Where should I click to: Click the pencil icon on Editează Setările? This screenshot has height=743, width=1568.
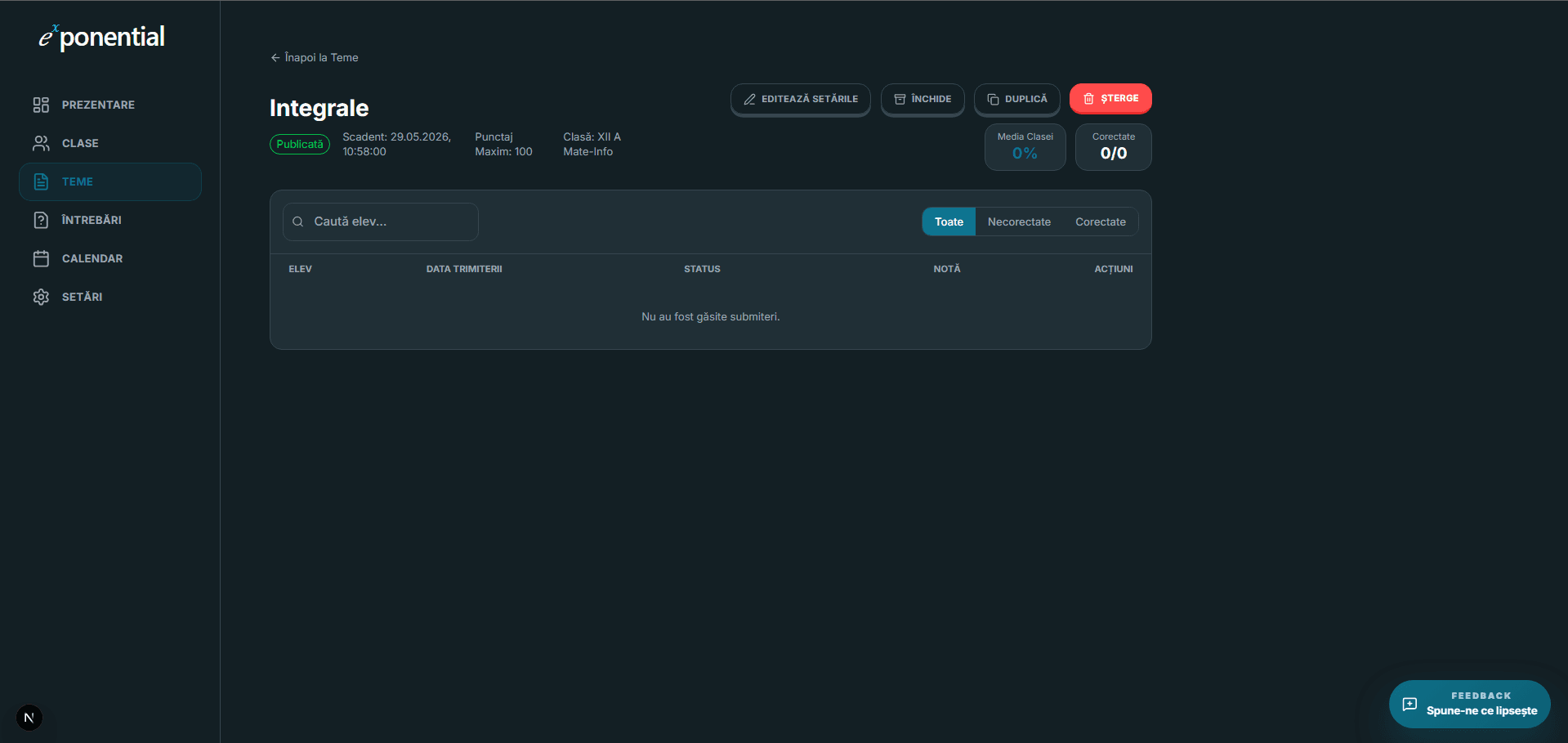(749, 99)
